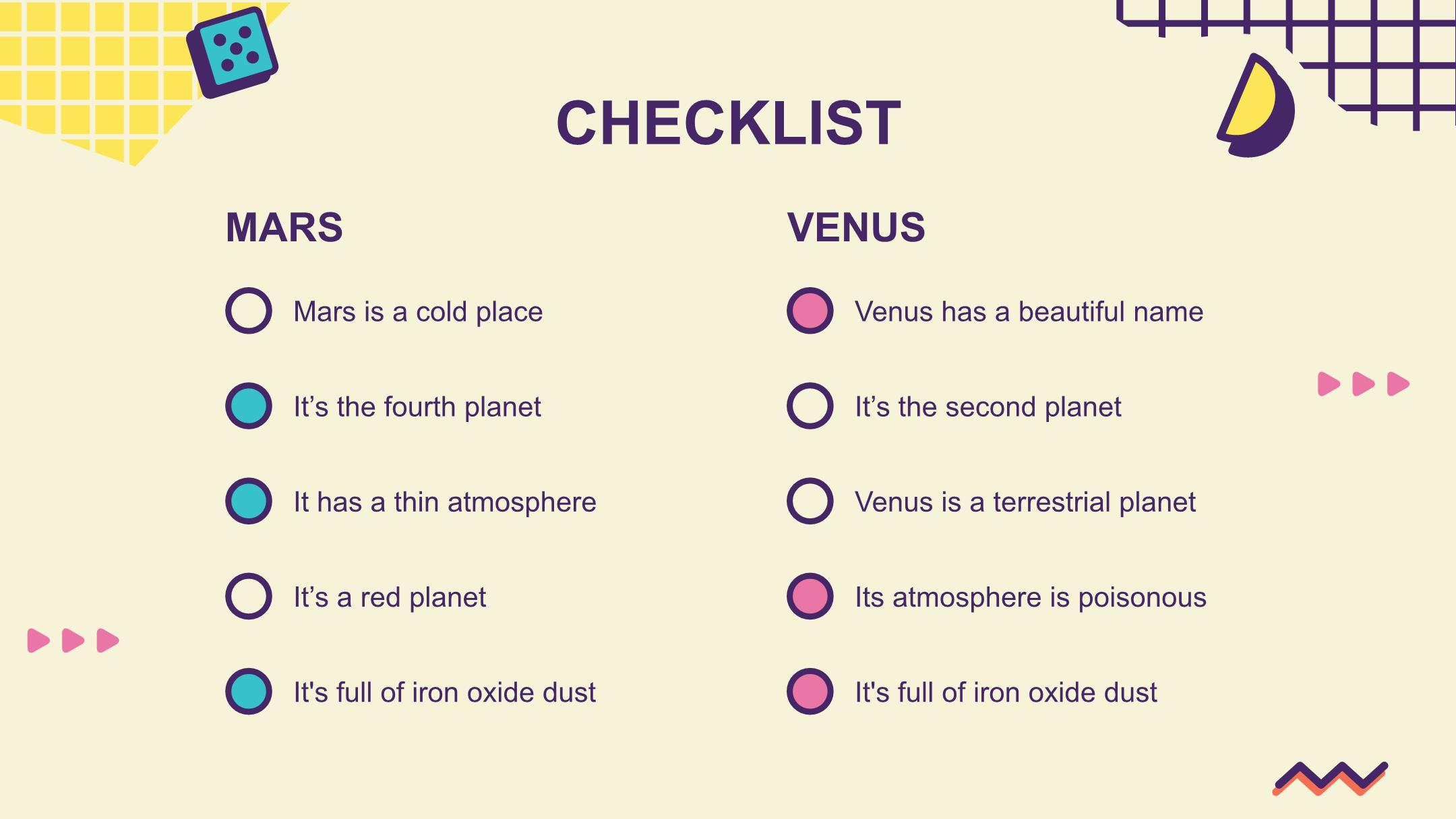The image size is (1456, 819).
Task: Check the 'It's the second planet' circle
Action: point(810,406)
